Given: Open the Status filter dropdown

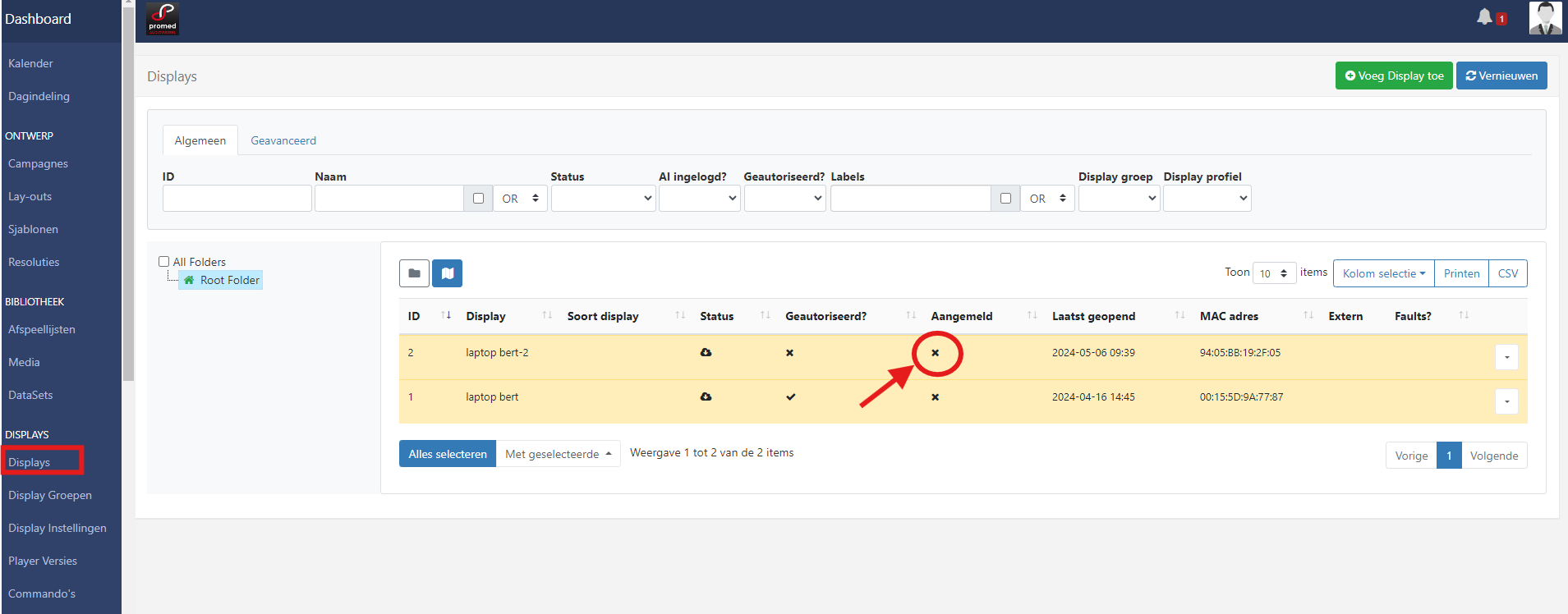Looking at the screenshot, I should point(603,199).
